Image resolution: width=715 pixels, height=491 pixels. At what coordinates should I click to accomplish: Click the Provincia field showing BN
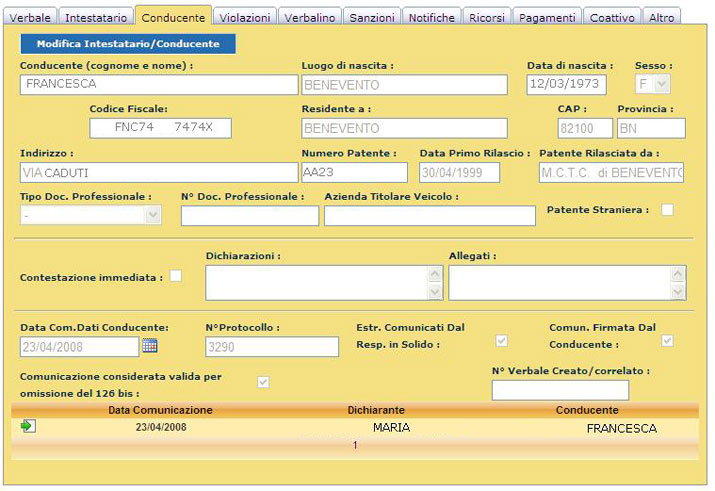[x=651, y=128]
